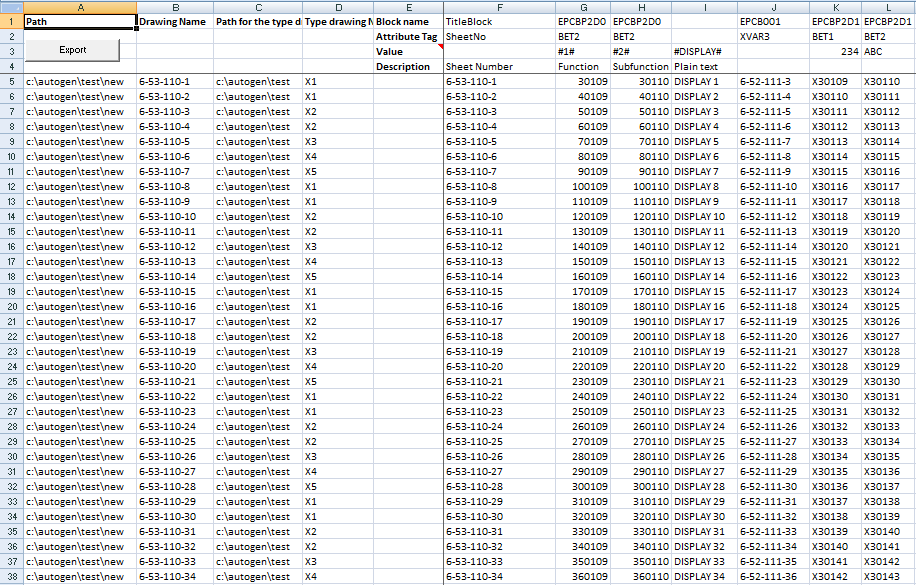Select the 'SheetNo' cell
The width and height of the screenshot is (916, 585).
pos(499,37)
